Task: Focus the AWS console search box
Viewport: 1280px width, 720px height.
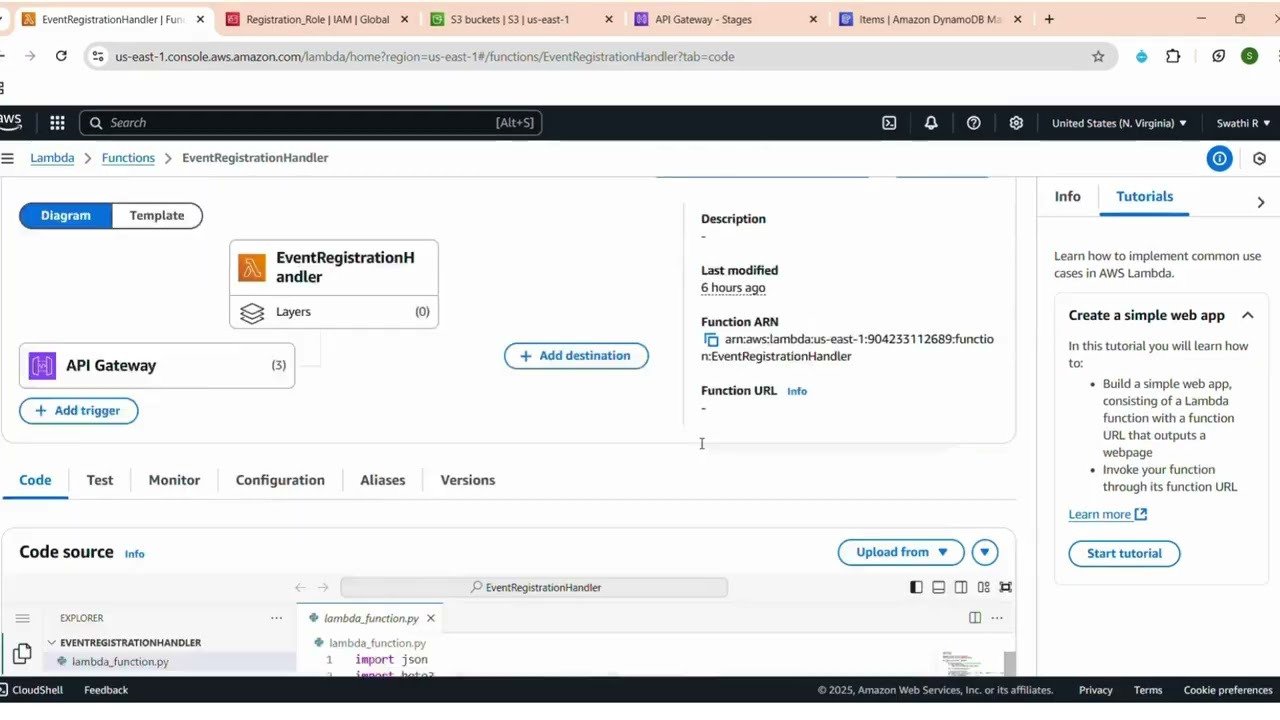Action: tap(310, 123)
